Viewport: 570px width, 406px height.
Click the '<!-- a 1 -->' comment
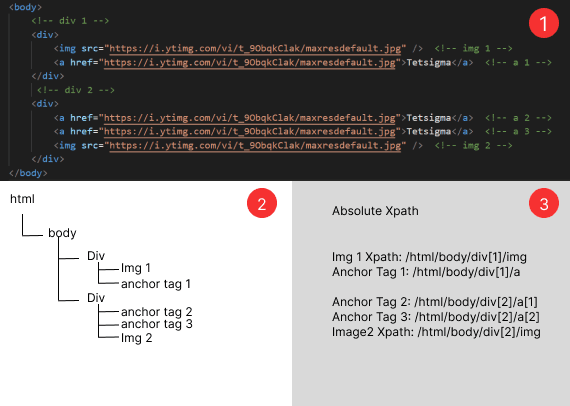(x=518, y=63)
